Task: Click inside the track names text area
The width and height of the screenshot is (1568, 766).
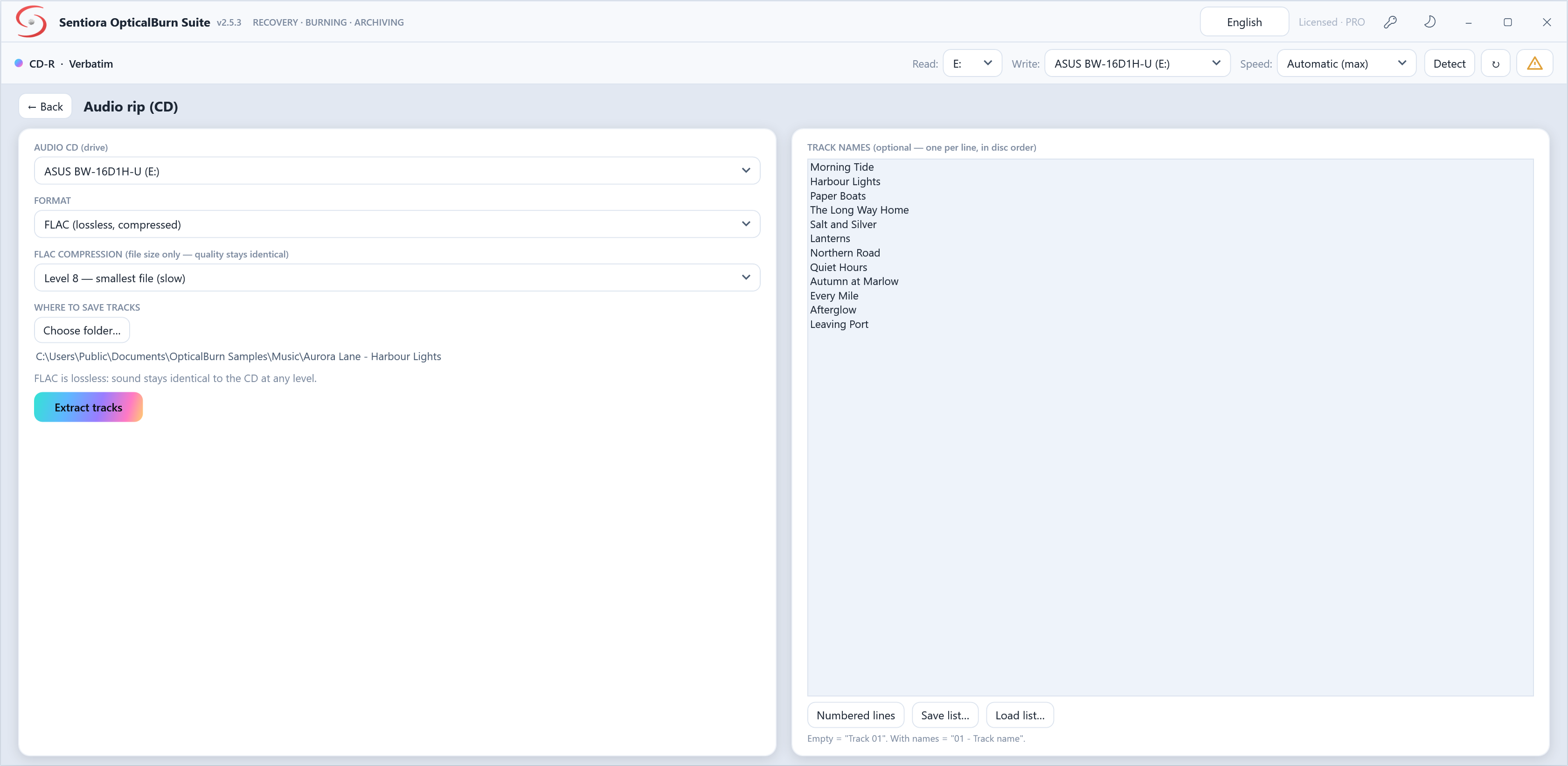Action: coord(1170,427)
